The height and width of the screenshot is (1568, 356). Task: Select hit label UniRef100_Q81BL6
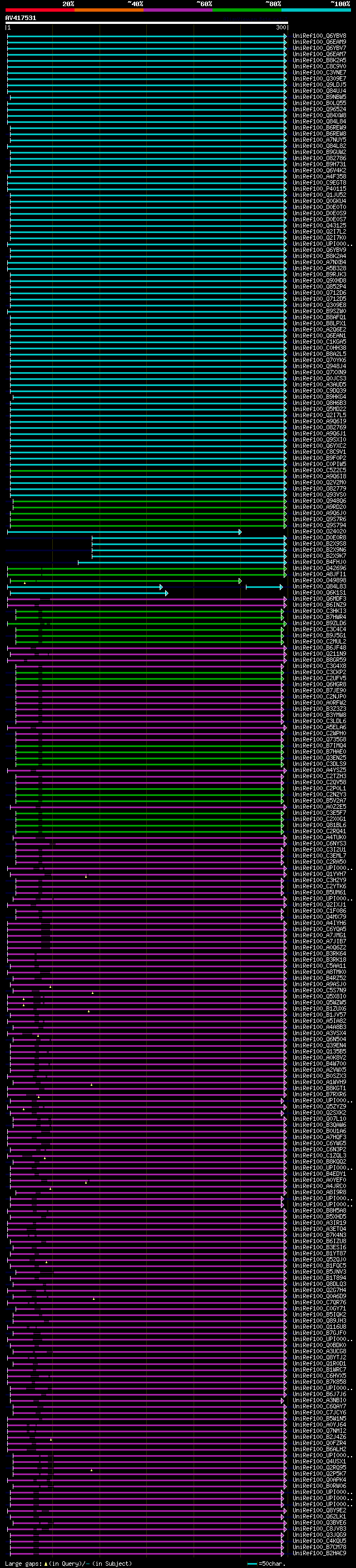click(319, 825)
